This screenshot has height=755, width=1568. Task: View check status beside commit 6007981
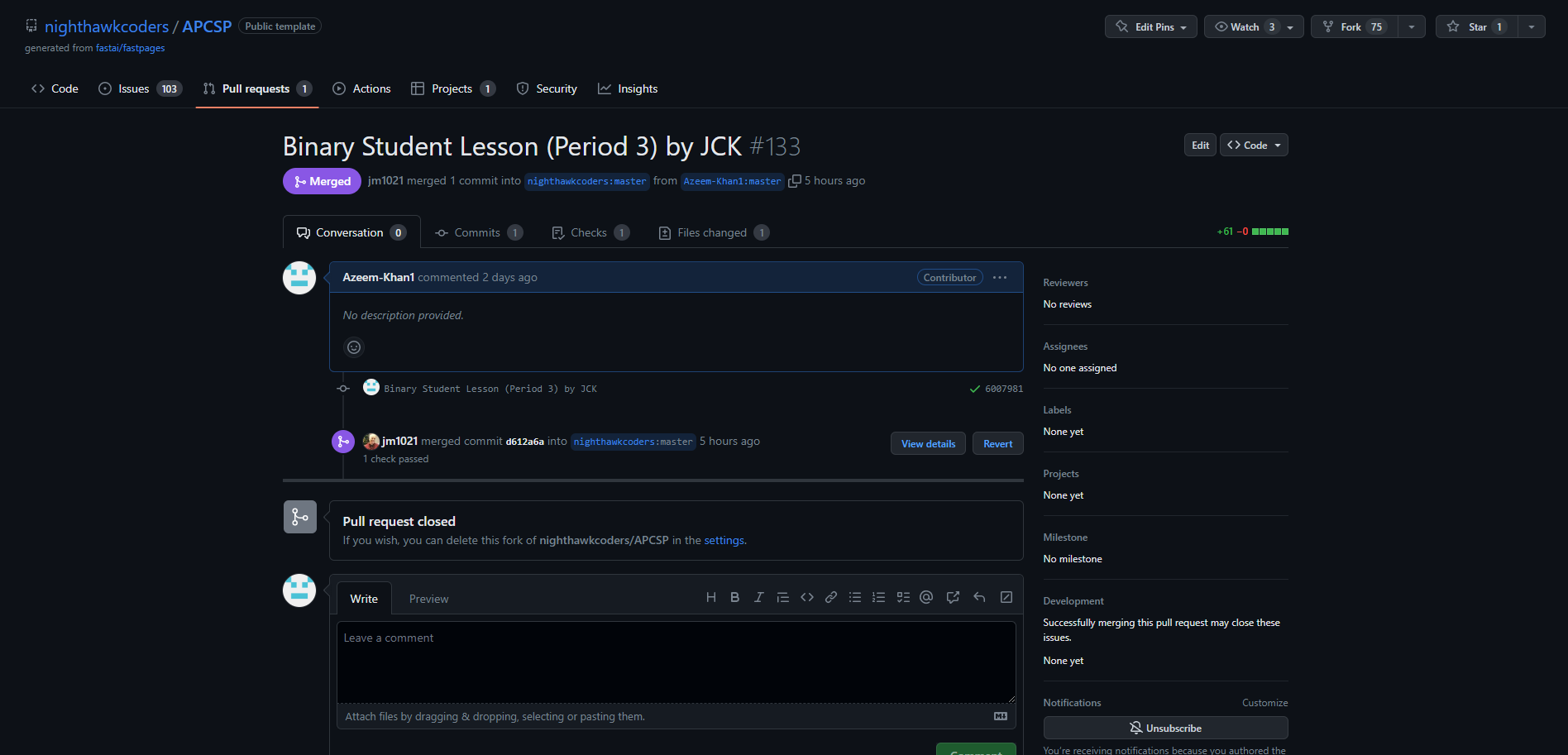(x=974, y=389)
